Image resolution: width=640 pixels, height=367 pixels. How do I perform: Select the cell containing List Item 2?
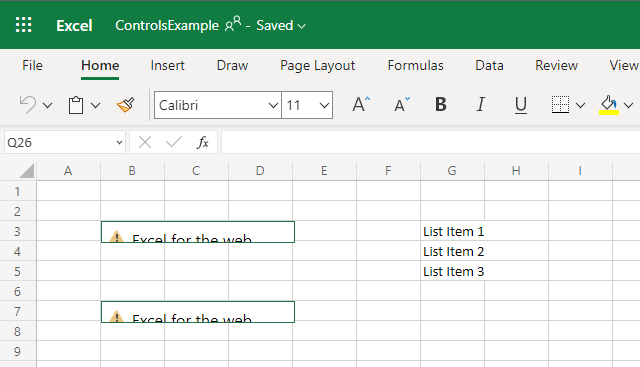(452, 251)
